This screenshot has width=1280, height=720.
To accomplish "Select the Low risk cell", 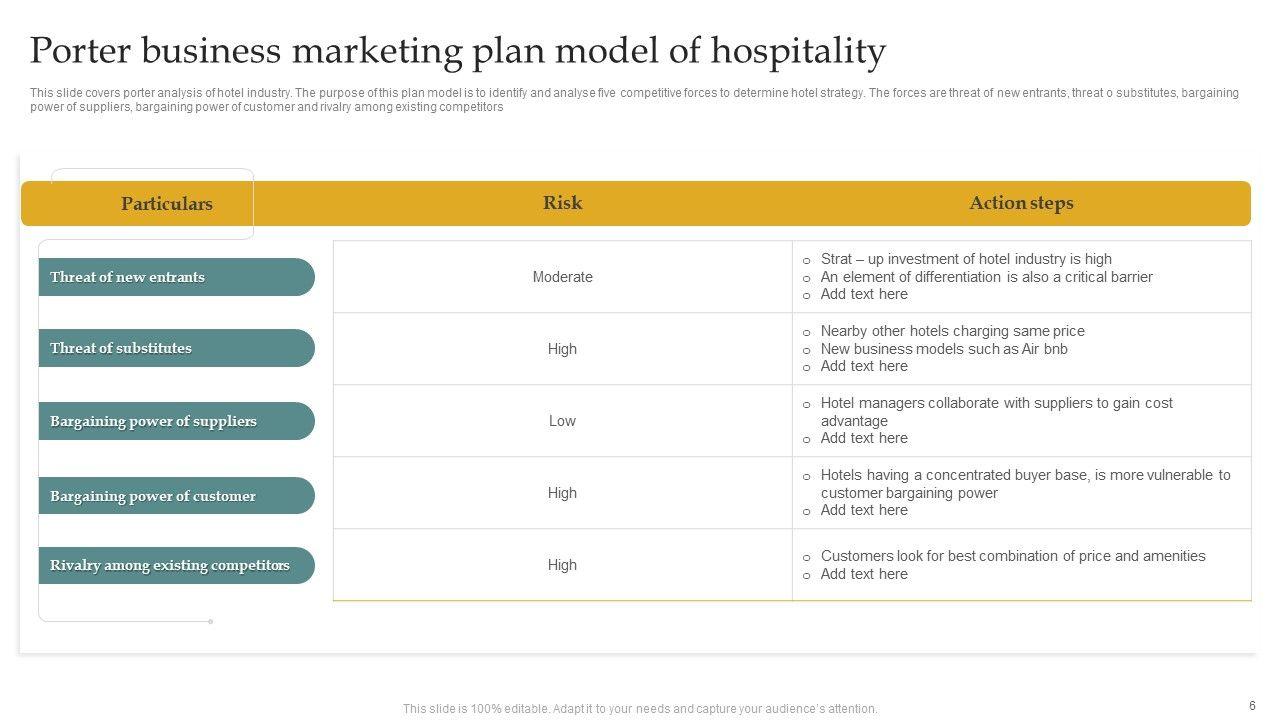I will click(562, 421).
